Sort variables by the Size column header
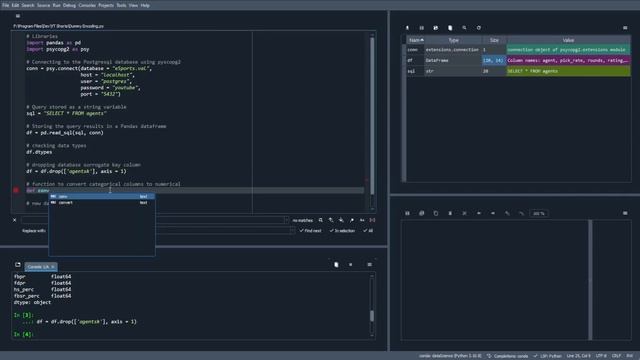The image size is (640, 360). point(494,40)
